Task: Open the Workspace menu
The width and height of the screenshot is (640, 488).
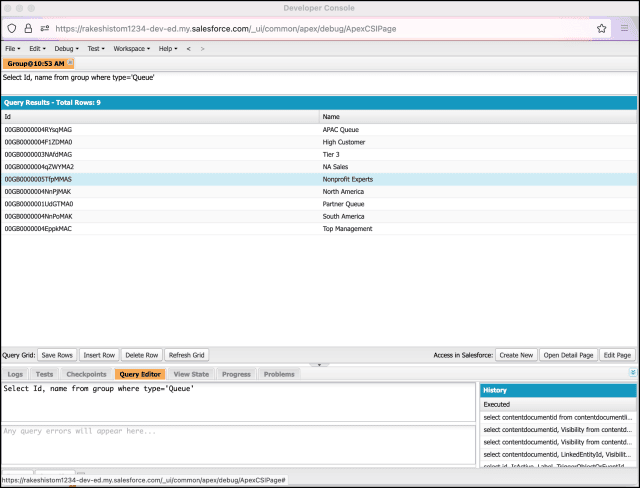Action: [x=131, y=49]
